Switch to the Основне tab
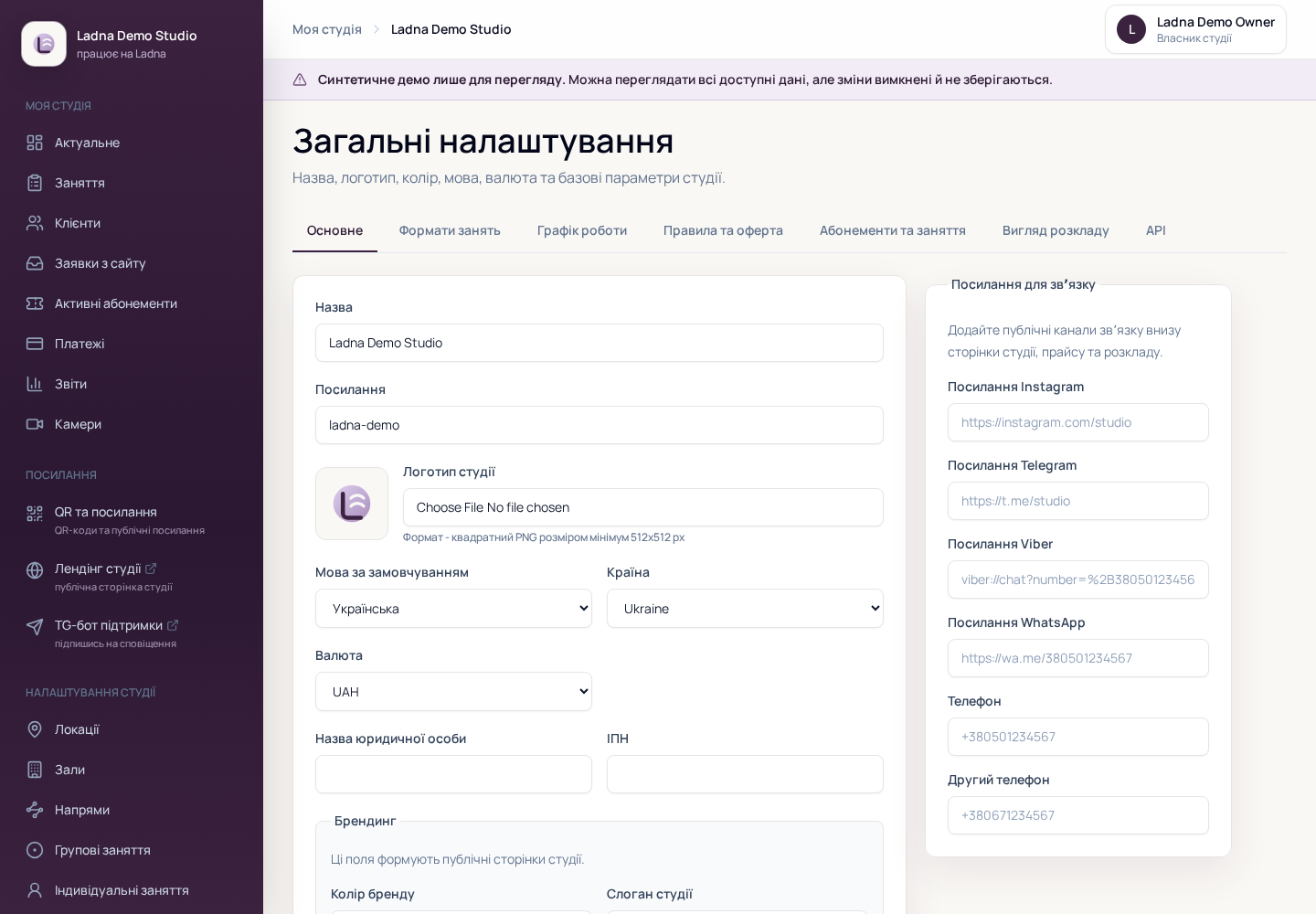The image size is (1316, 914). [334, 230]
